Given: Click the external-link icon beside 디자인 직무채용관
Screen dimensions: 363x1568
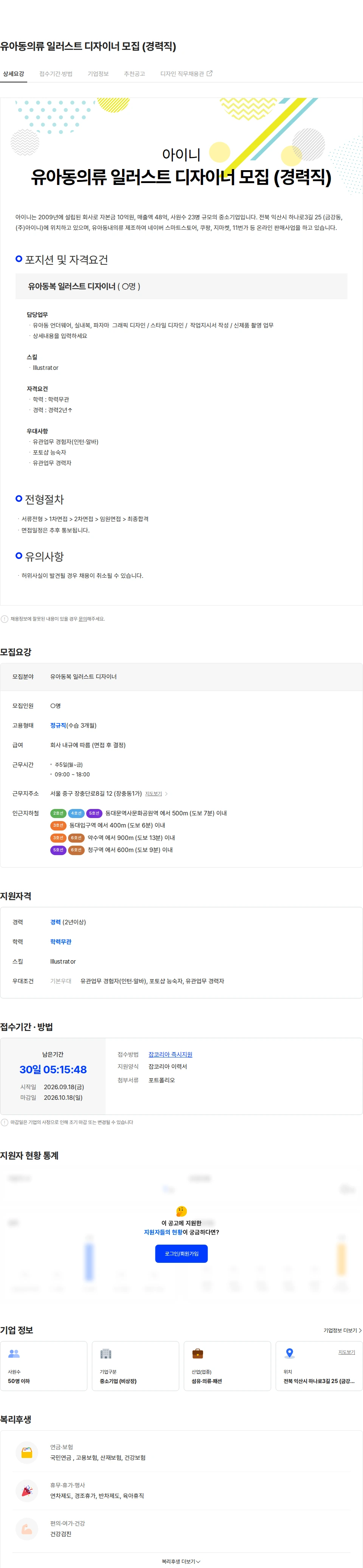Looking at the screenshot, I should pos(210,74).
